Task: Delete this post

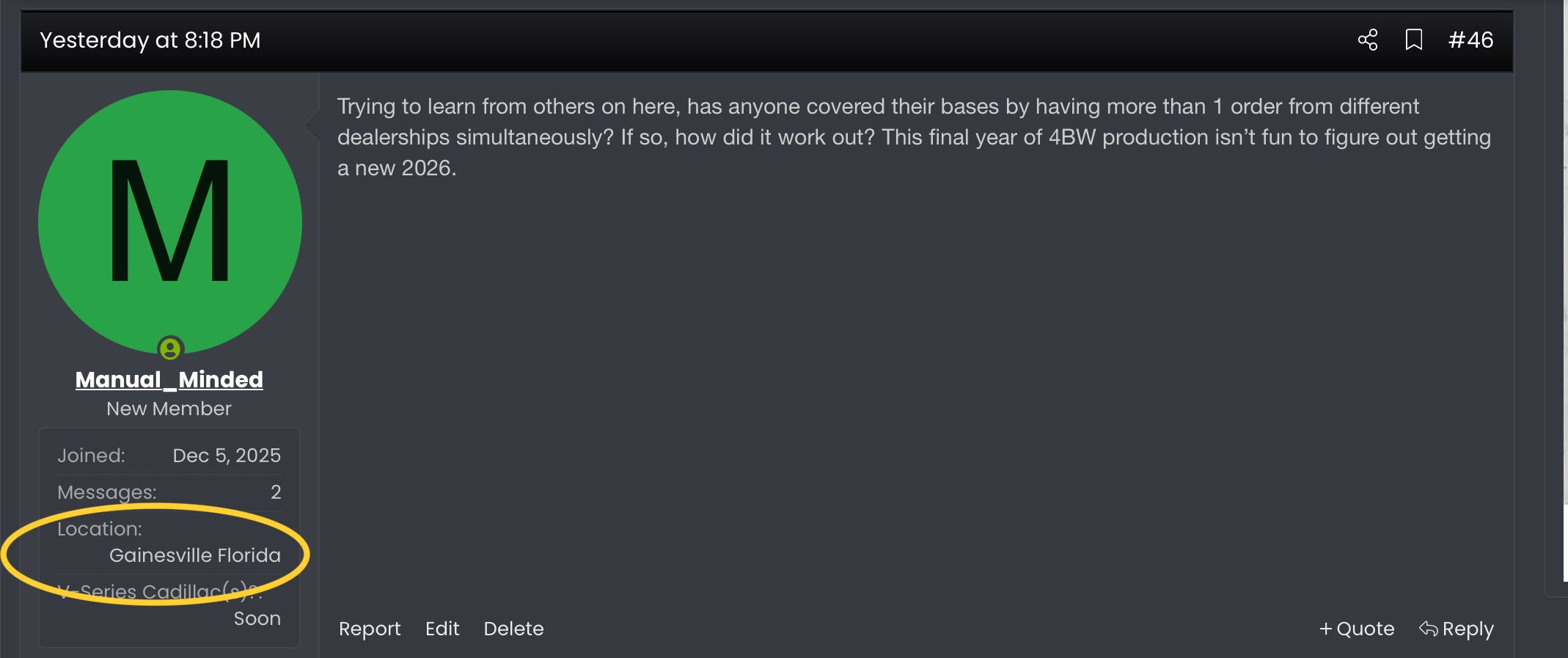Action: [513, 629]
